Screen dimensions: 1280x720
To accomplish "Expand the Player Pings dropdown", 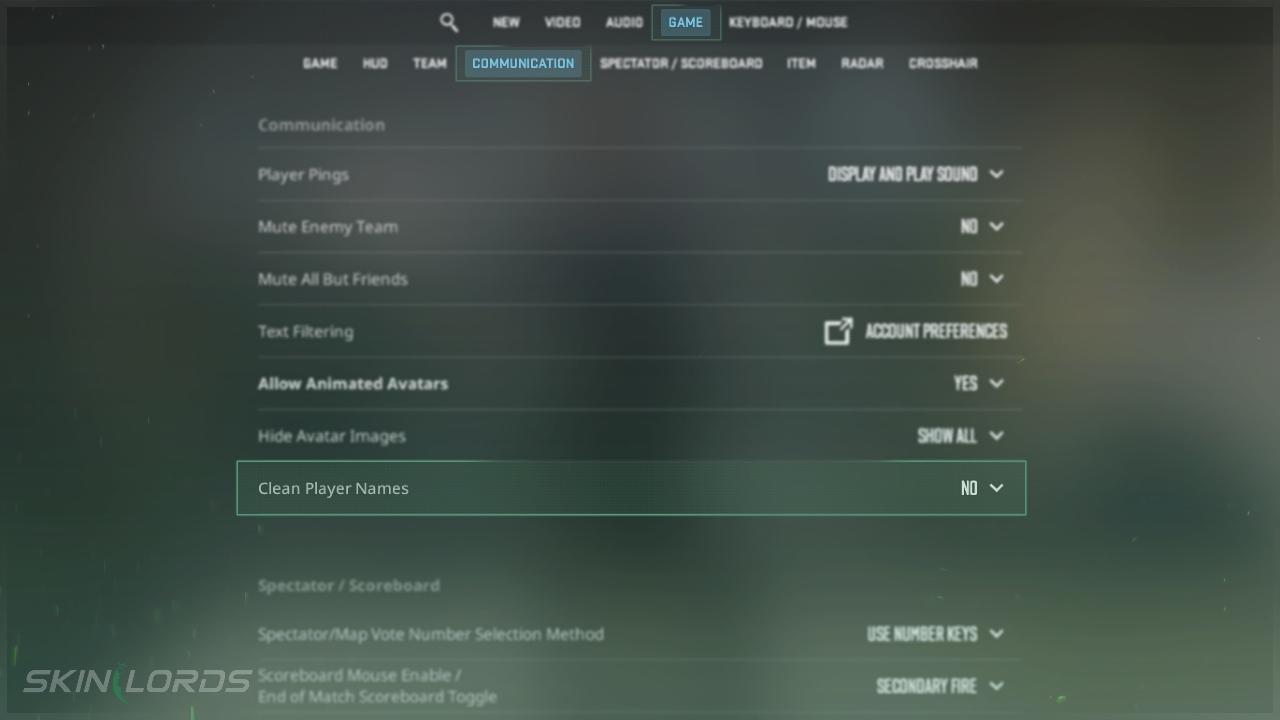I will (915, 174).
